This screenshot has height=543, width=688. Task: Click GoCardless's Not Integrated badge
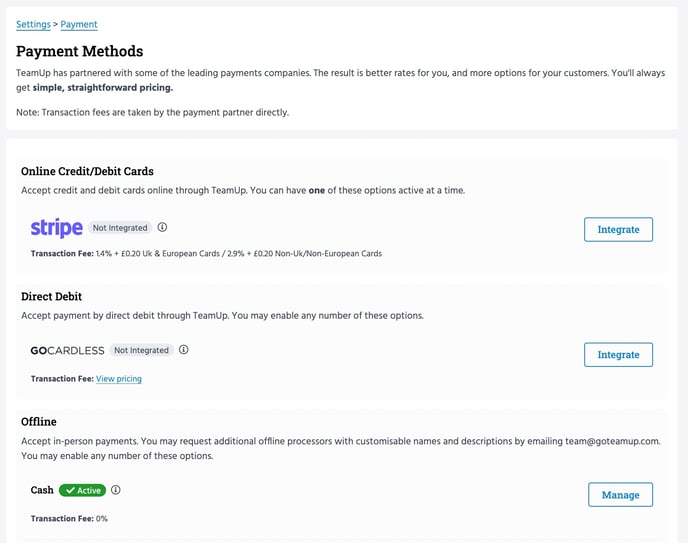click(141, 351)
